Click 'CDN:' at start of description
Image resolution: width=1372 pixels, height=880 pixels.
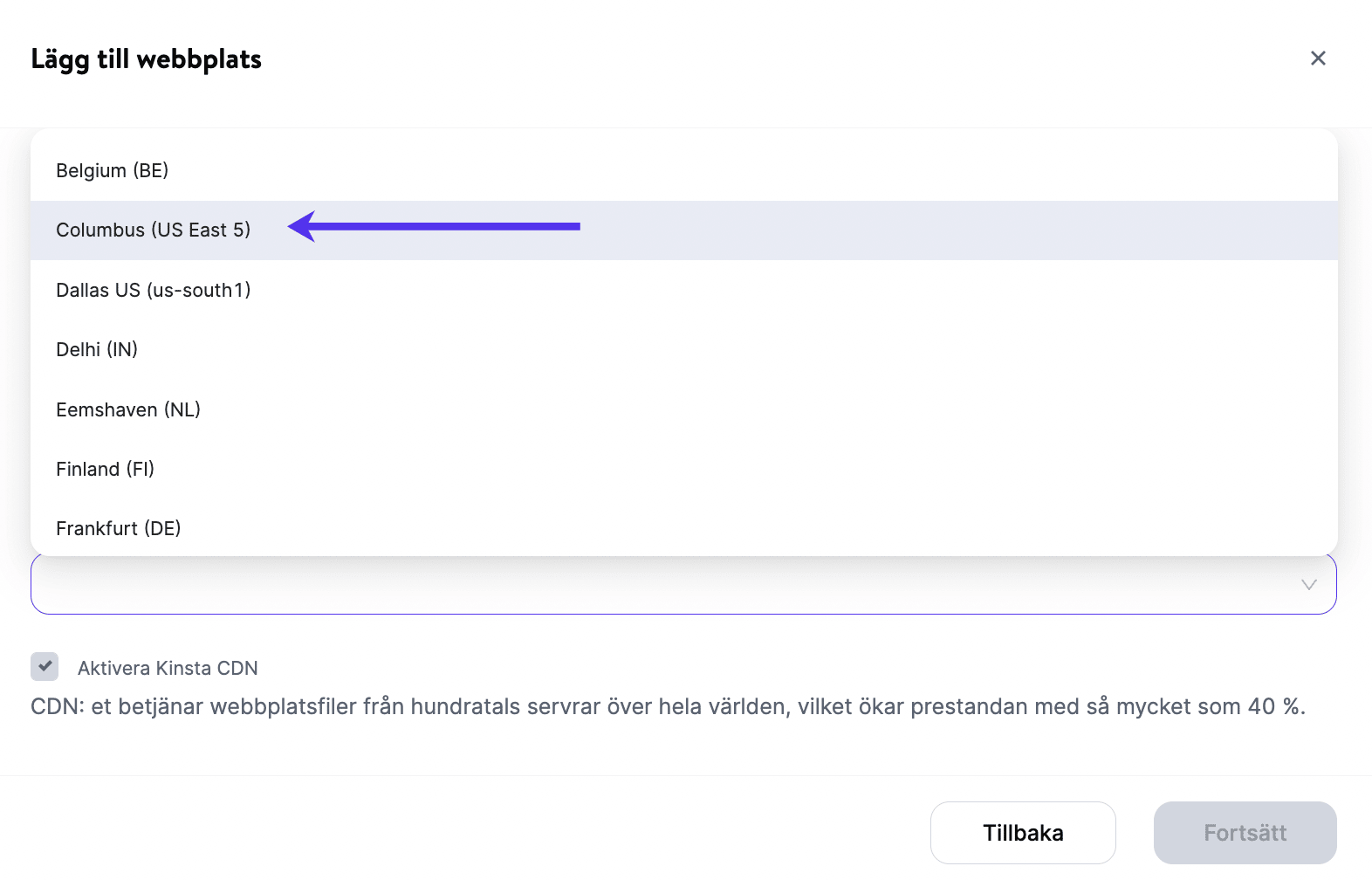(x=58, y=707)
